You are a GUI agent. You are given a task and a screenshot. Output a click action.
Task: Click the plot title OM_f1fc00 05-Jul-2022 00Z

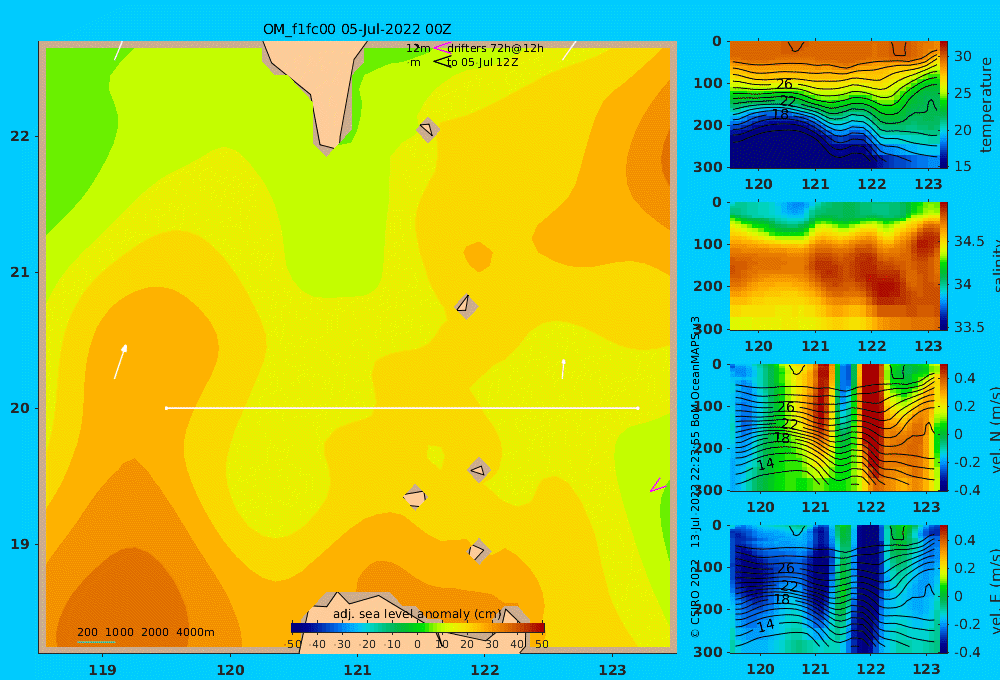[357, 29]
